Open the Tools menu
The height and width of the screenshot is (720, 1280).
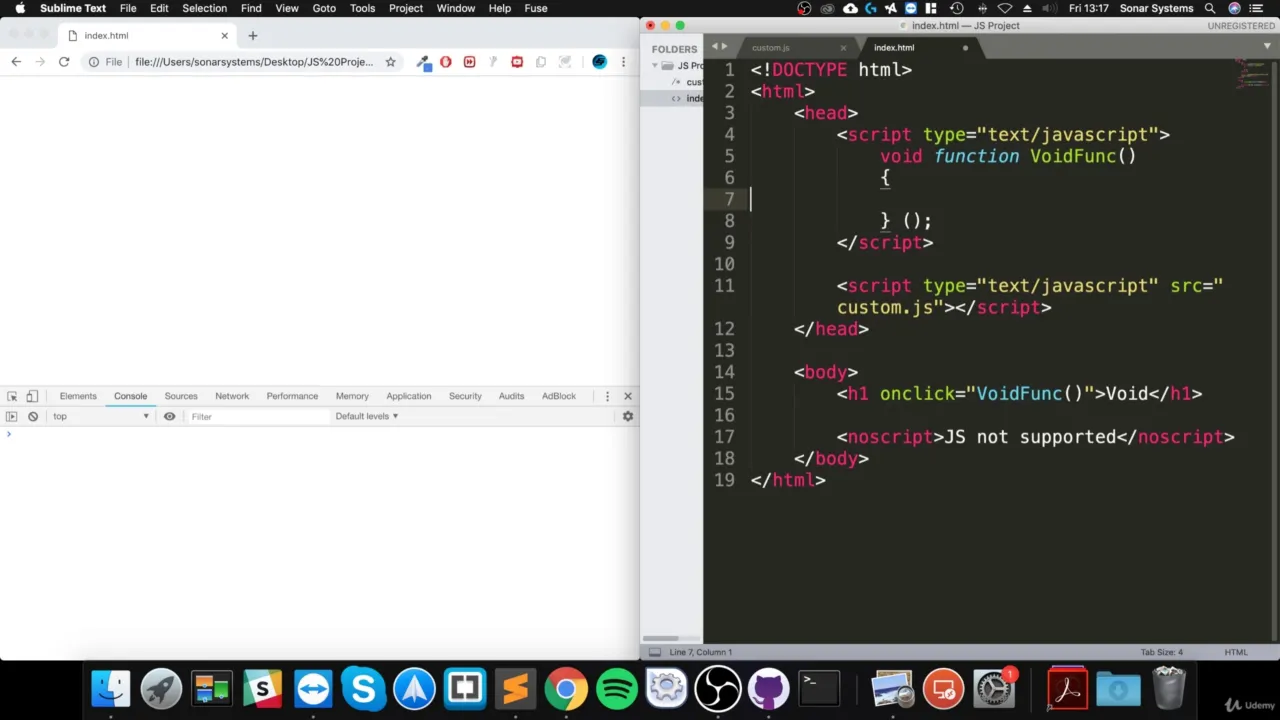tap(362, 8)
